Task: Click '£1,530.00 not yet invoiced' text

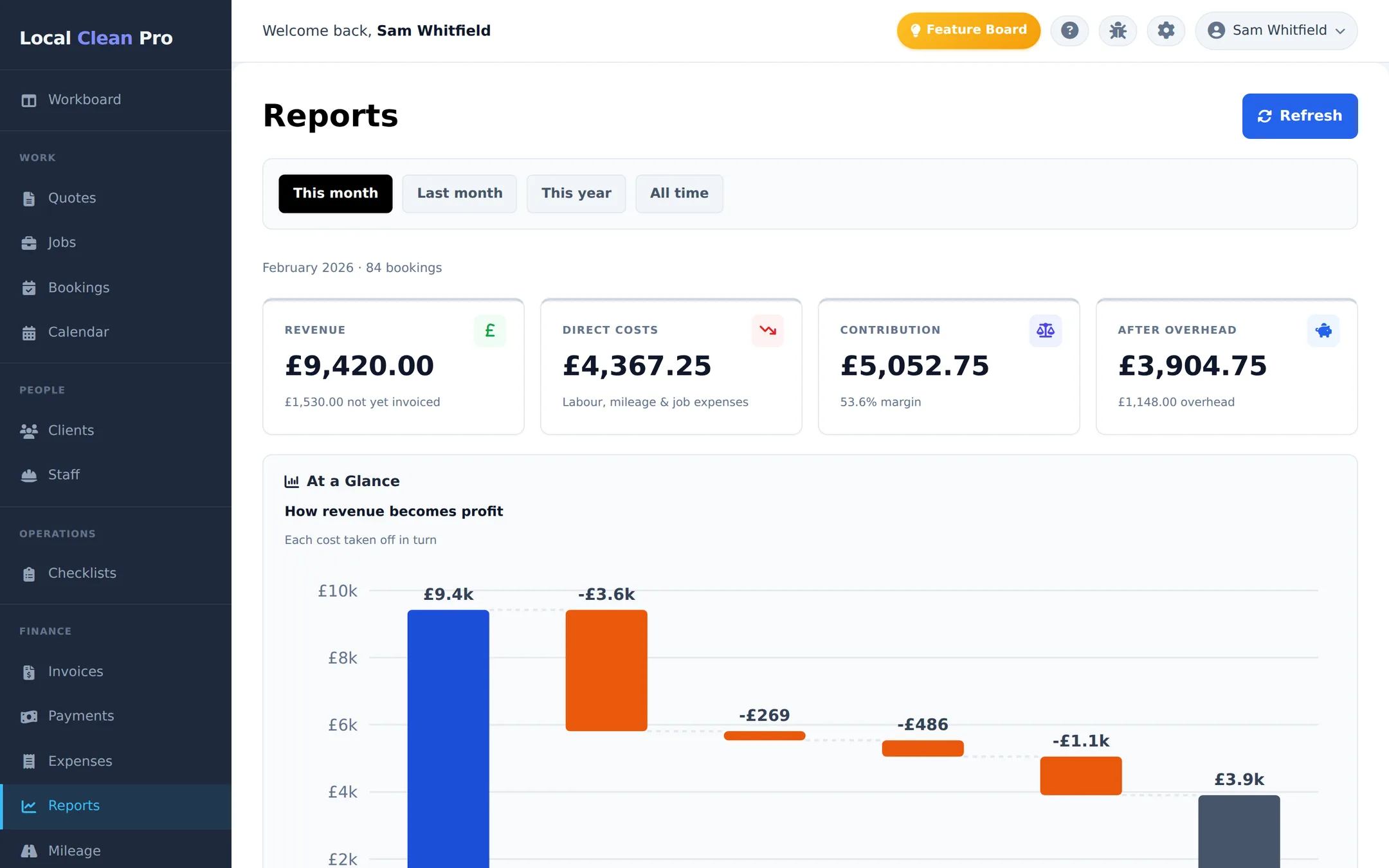Action: [x=363, y=402]
